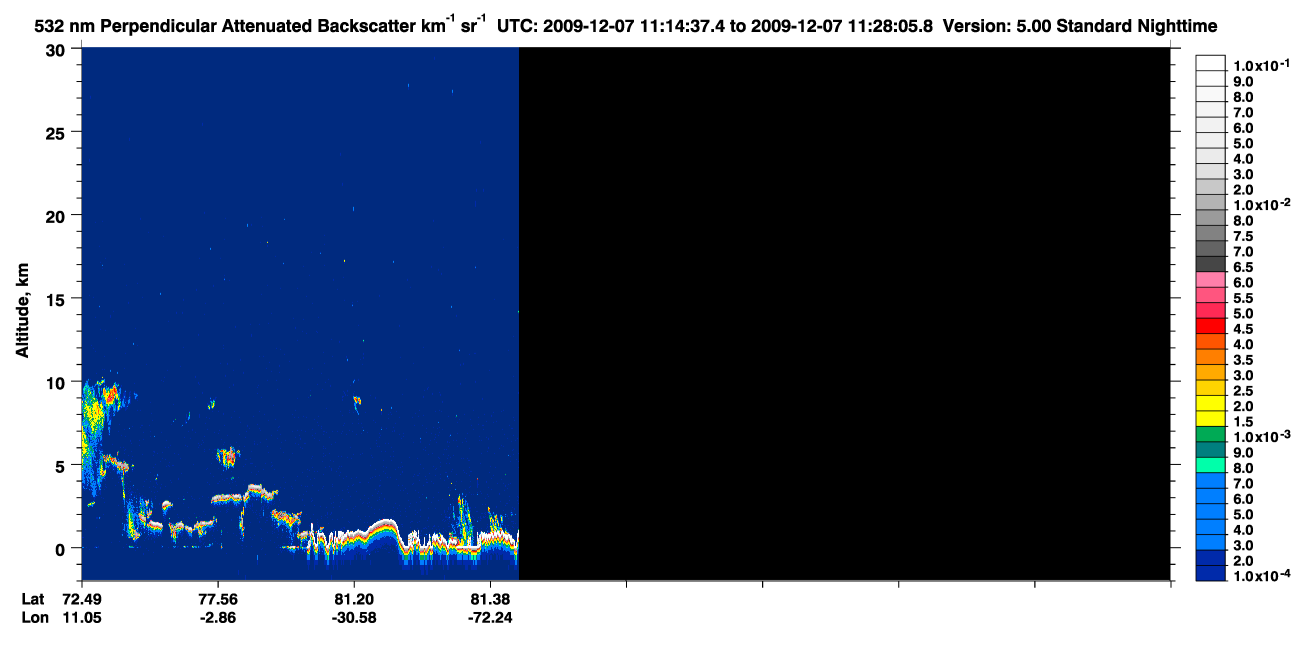Pick the mint green colorbar swatch
The height and width of the screenshot is (667, 1300).
tap(1210, 465)
